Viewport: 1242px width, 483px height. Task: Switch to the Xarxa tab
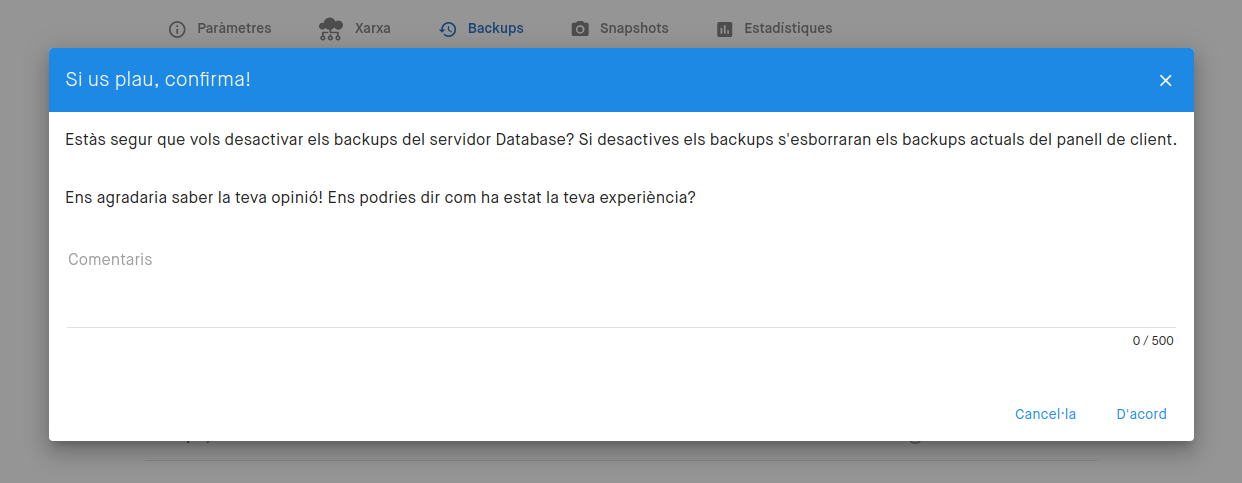355,28
